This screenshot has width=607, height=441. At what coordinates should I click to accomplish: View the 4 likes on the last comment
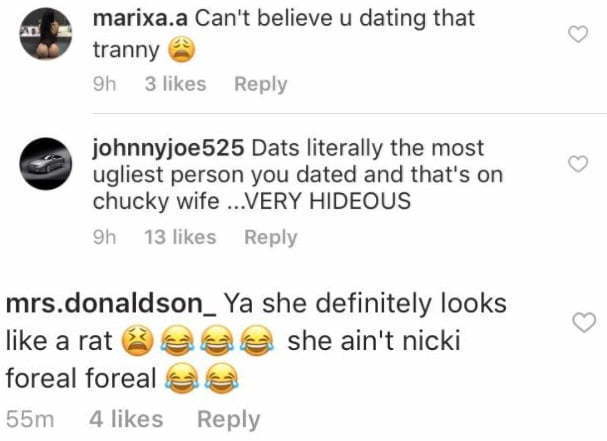pyautogui.click(x=126, y=419)
